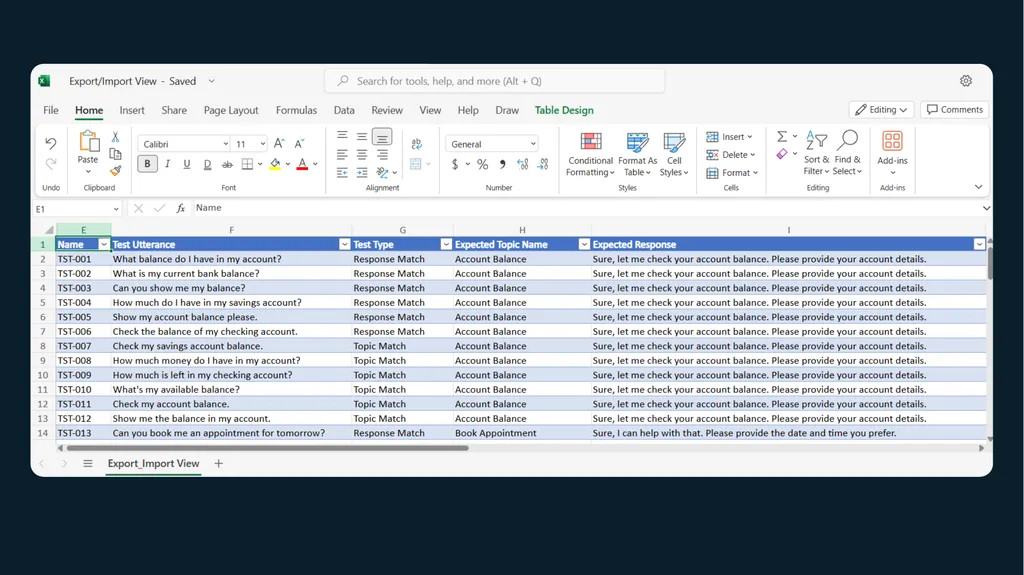Click the search tools and help box

tap(494, 81)
